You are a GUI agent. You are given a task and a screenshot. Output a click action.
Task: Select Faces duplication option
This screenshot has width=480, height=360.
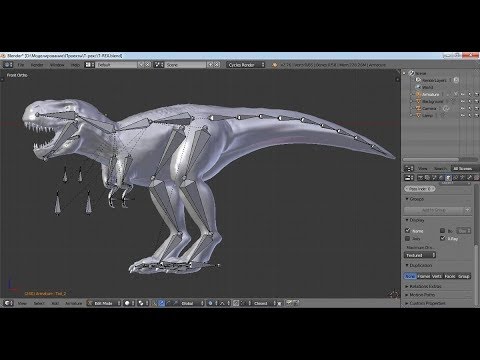coord(450,276)
